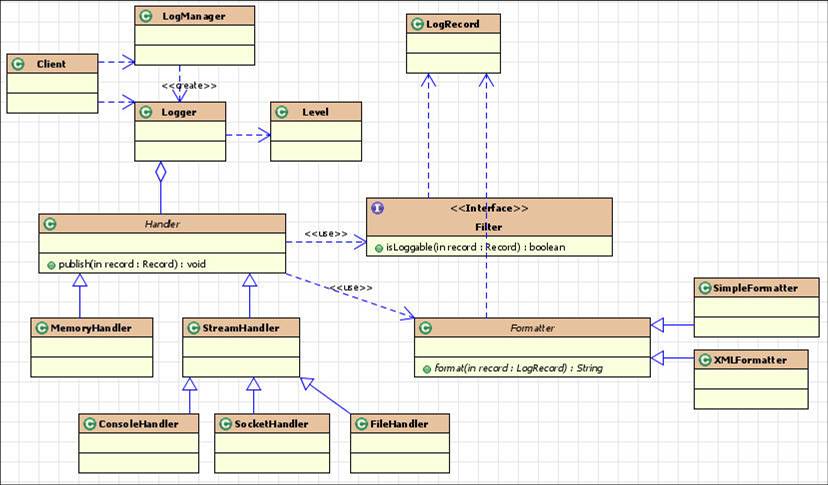This screenshot has height=485, width=828.
Task: Click the green icon on XMLFormatter
Action: 704,360
